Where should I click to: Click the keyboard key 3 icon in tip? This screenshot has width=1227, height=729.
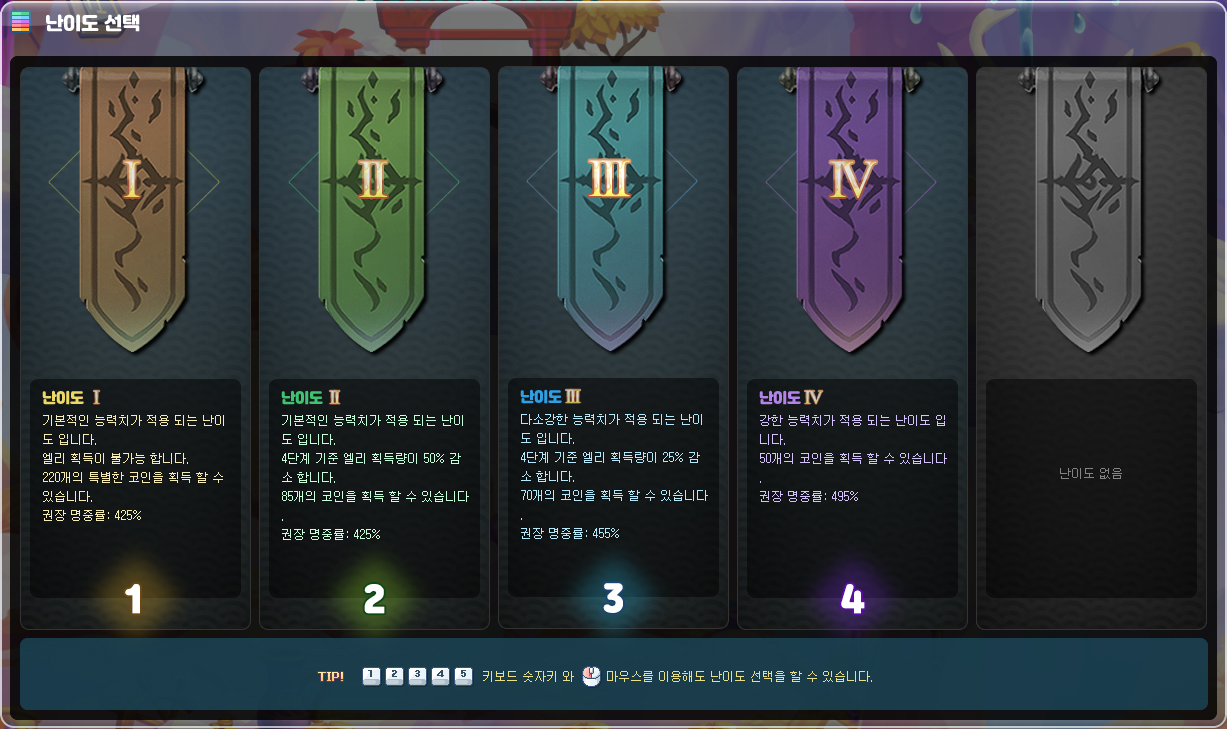417,677
